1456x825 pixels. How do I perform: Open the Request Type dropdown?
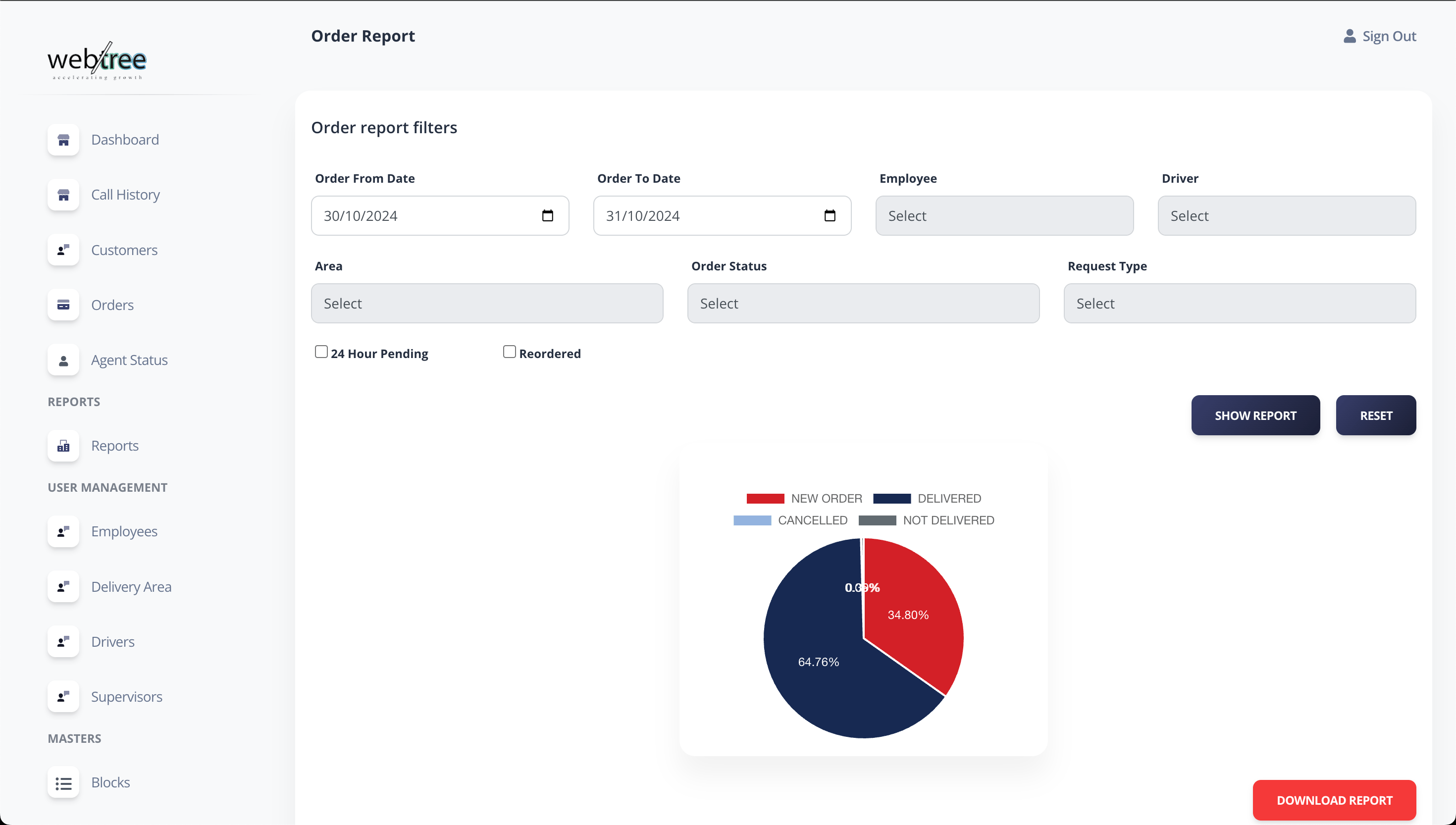[x=1240, y=304]
